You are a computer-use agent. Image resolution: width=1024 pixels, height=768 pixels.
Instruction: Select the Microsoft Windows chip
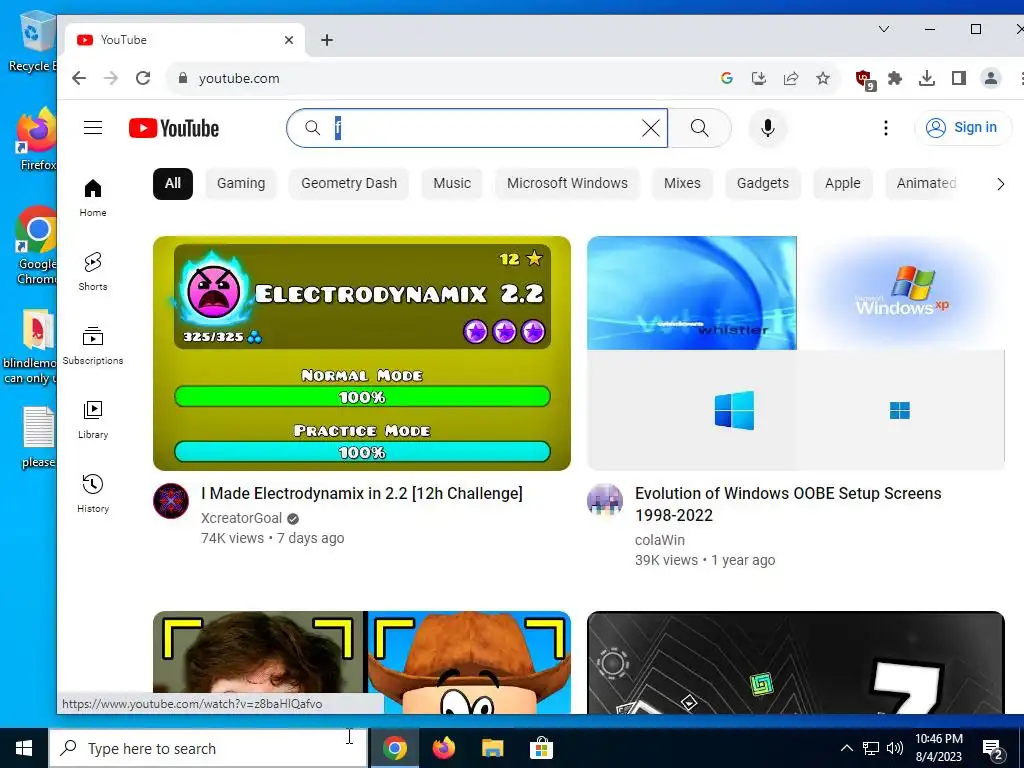pos(567,184)
